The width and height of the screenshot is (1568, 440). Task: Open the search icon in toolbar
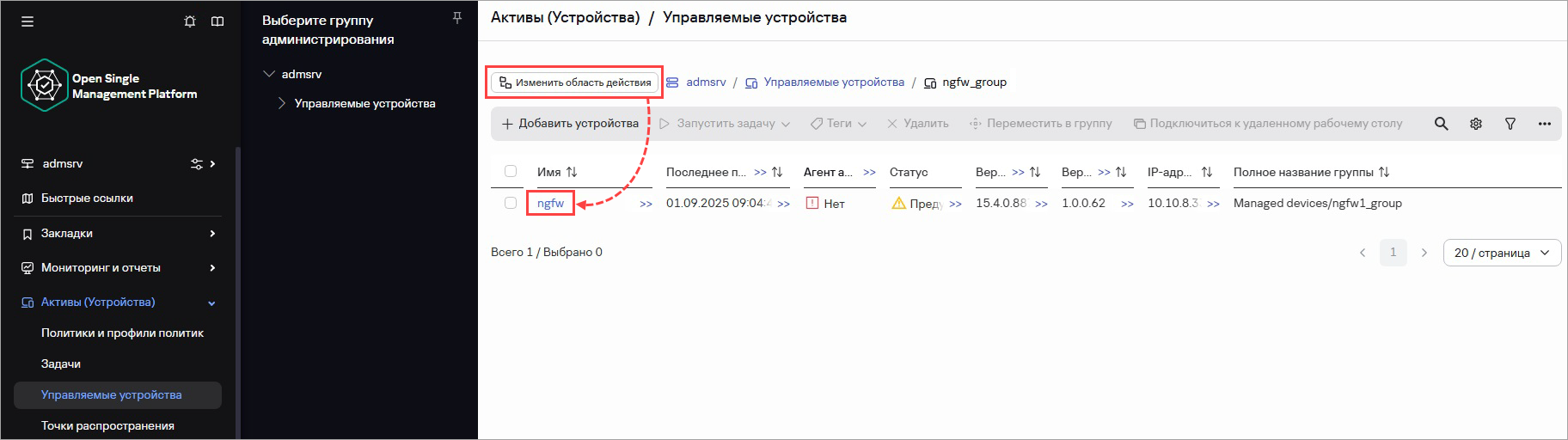pos(1442,124)
